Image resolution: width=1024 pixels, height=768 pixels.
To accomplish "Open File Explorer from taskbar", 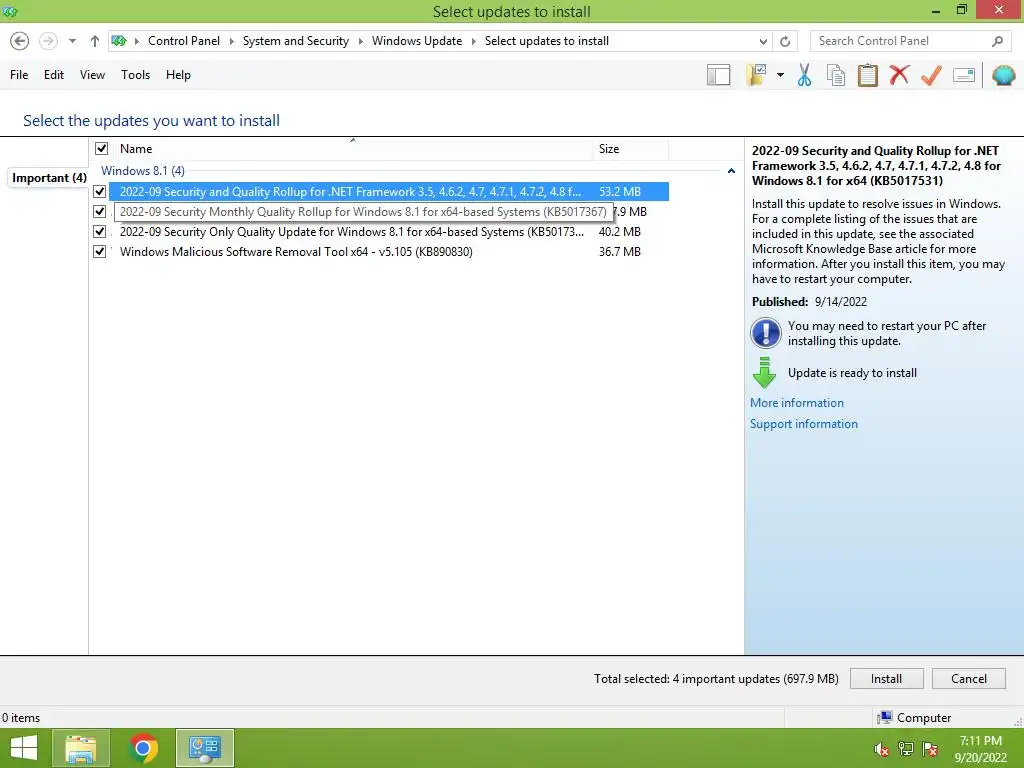I will 80,748.
